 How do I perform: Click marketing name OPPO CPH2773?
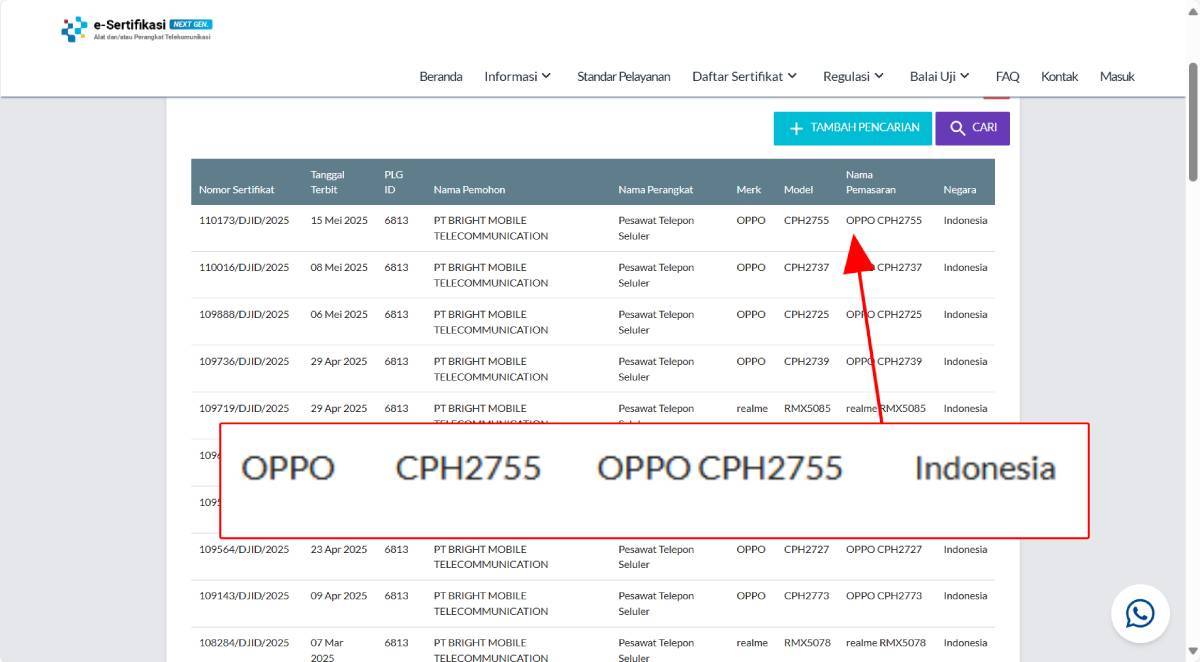click(884, 595)
